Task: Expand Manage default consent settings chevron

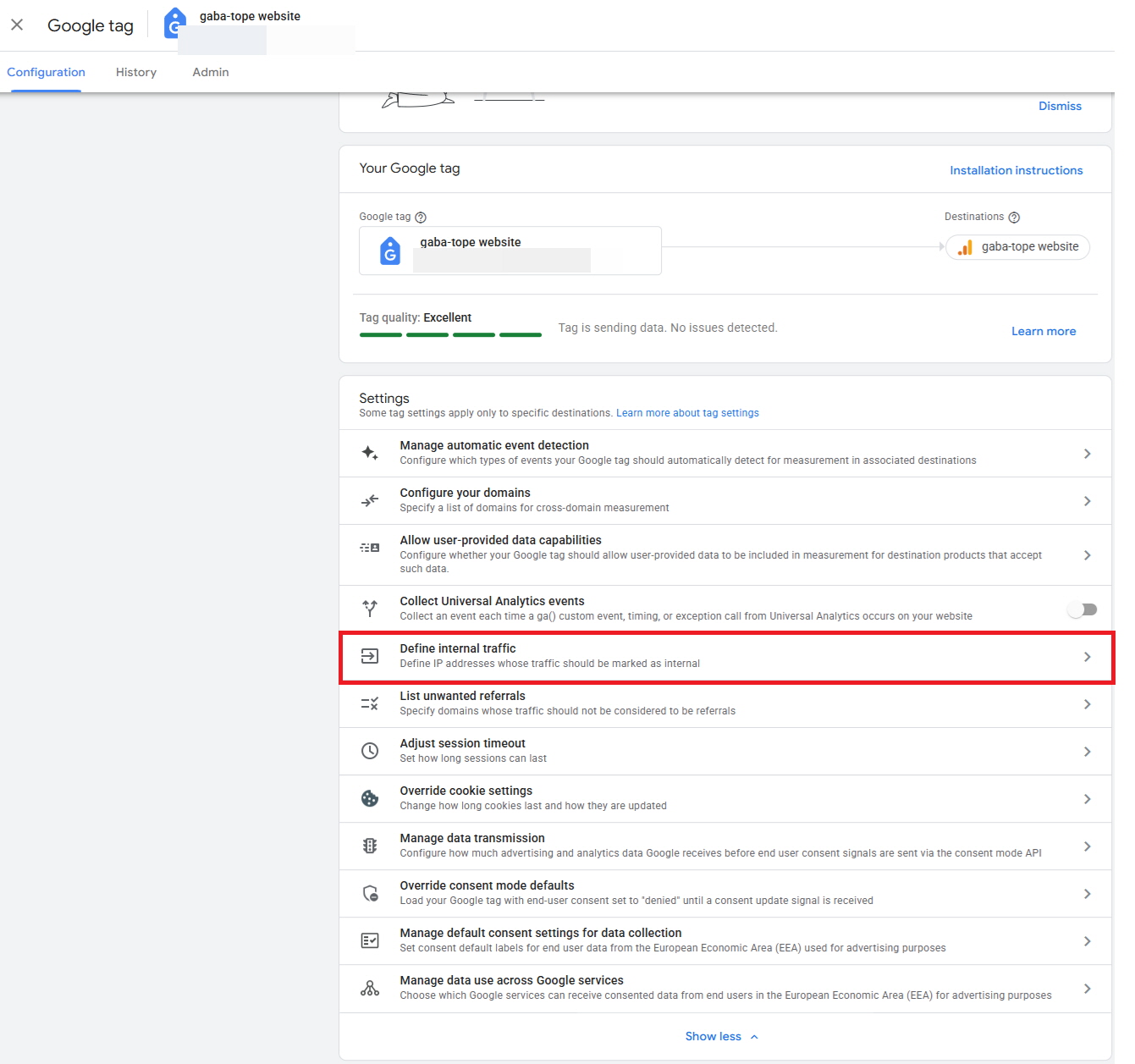Action: point(1087,941)
